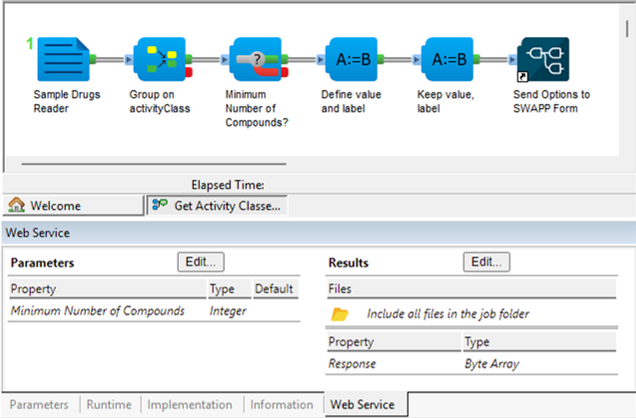Click the home icon on Welcome tab

17,205
